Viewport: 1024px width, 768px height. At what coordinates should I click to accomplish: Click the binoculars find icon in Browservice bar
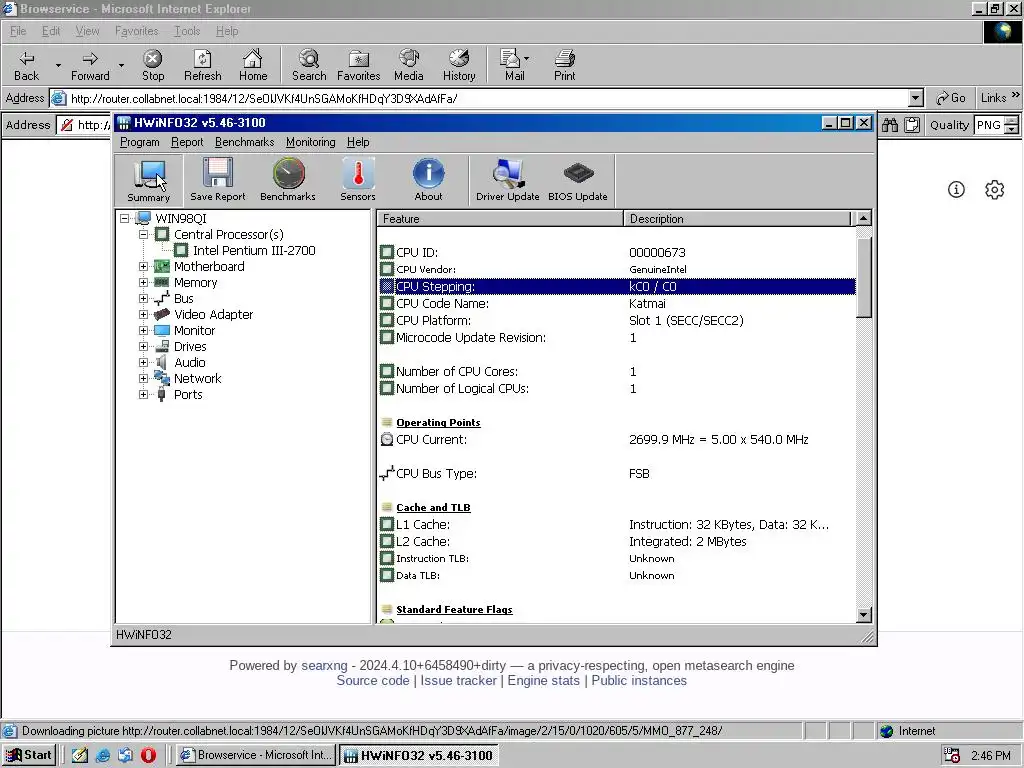(x=889, y=125)
